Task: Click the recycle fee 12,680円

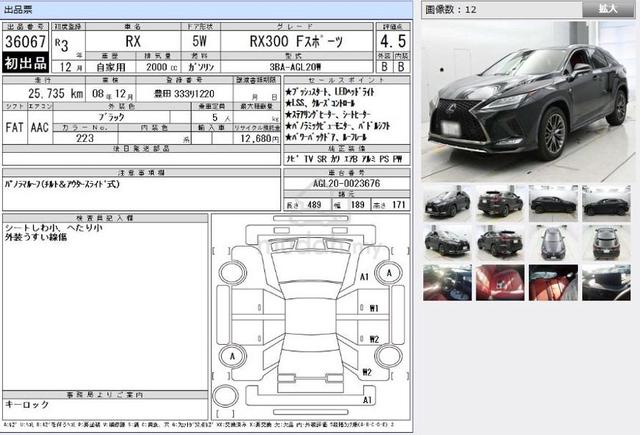Action: click(260, 139)
